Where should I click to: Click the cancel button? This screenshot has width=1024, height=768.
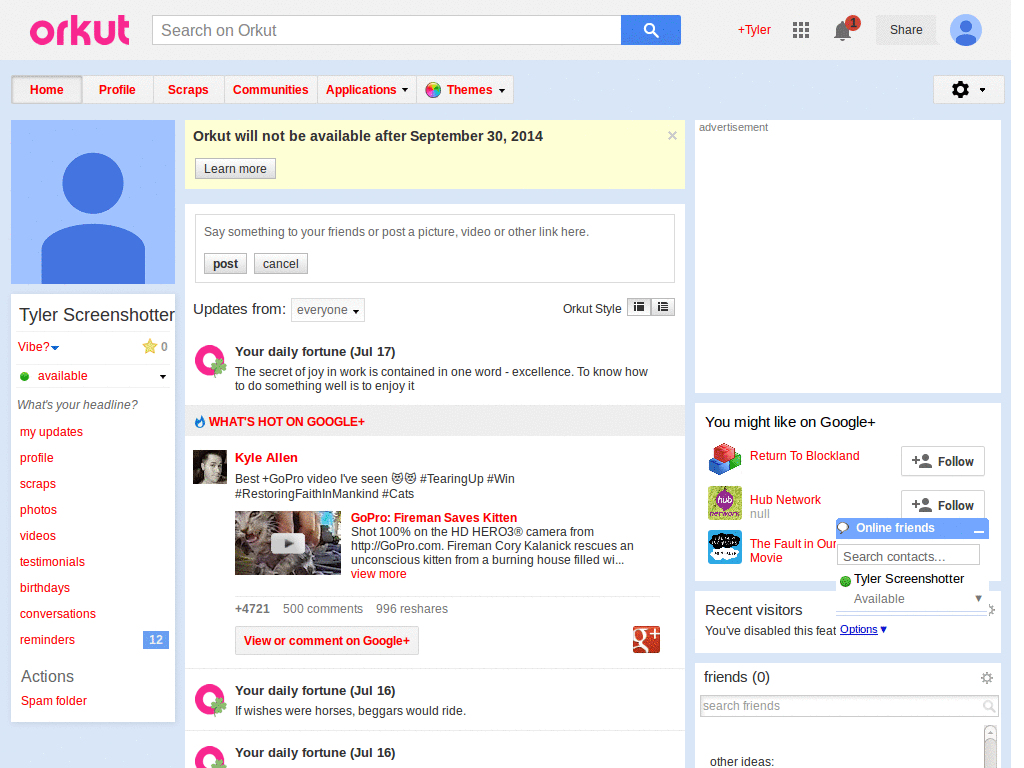(x=281, y=264)
